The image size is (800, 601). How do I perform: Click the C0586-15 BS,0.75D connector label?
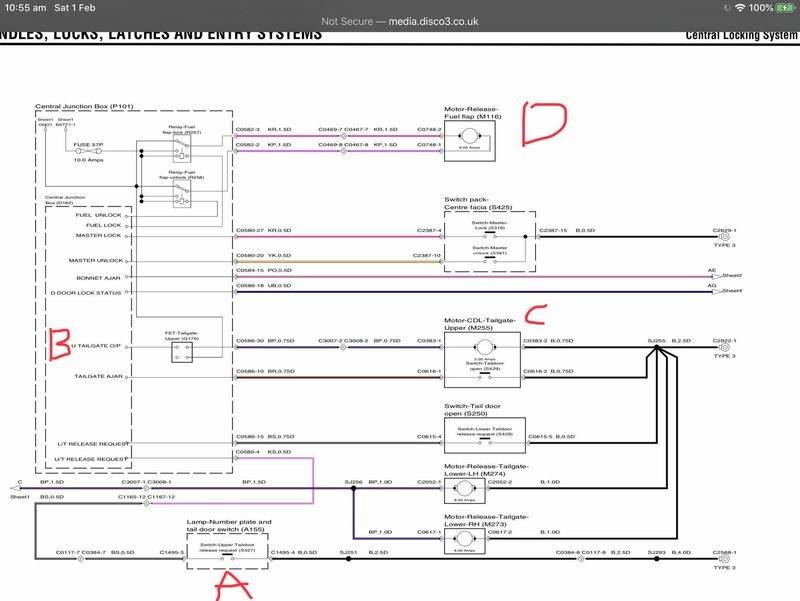tap(265, 436)
